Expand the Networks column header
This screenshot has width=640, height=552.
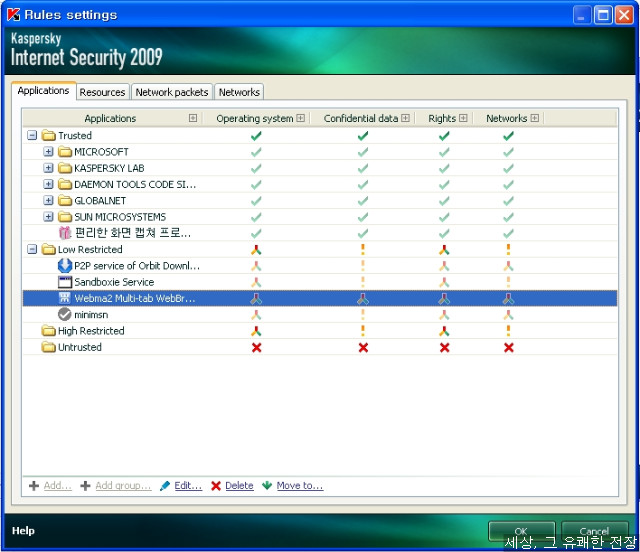click(535, 118)
